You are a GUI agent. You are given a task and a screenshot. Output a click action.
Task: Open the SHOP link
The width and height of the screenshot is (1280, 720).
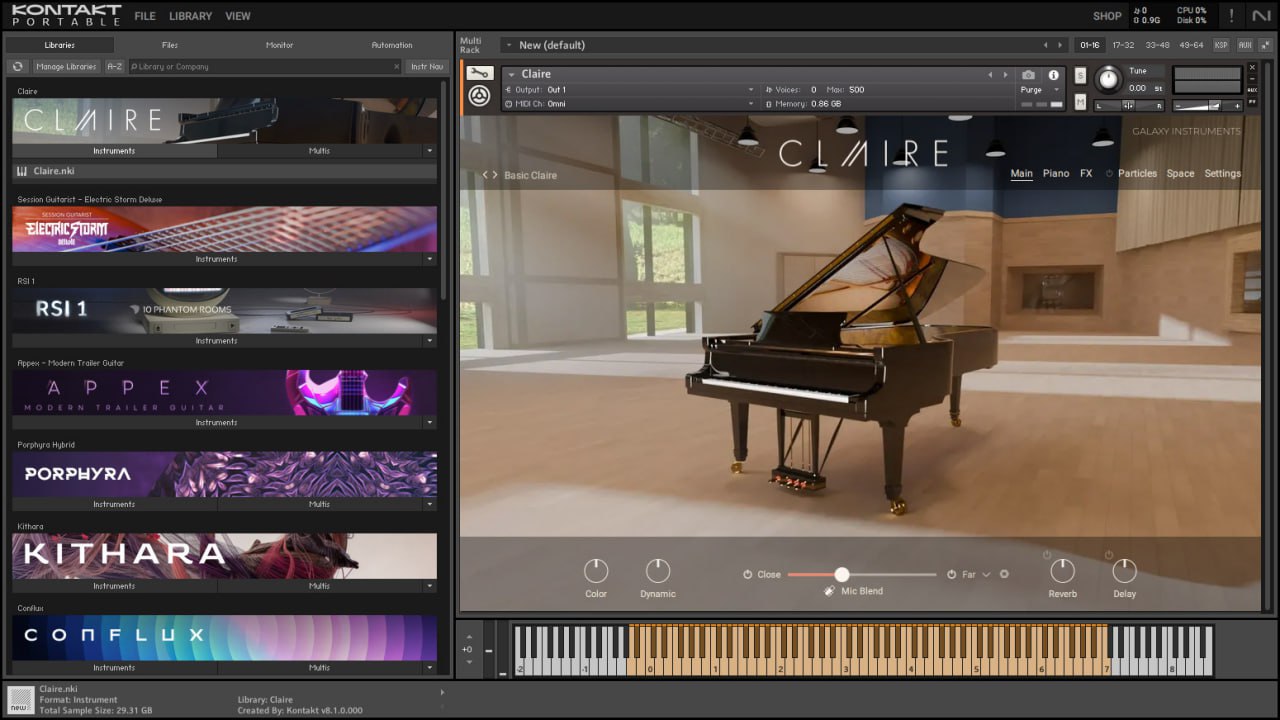1107,16
